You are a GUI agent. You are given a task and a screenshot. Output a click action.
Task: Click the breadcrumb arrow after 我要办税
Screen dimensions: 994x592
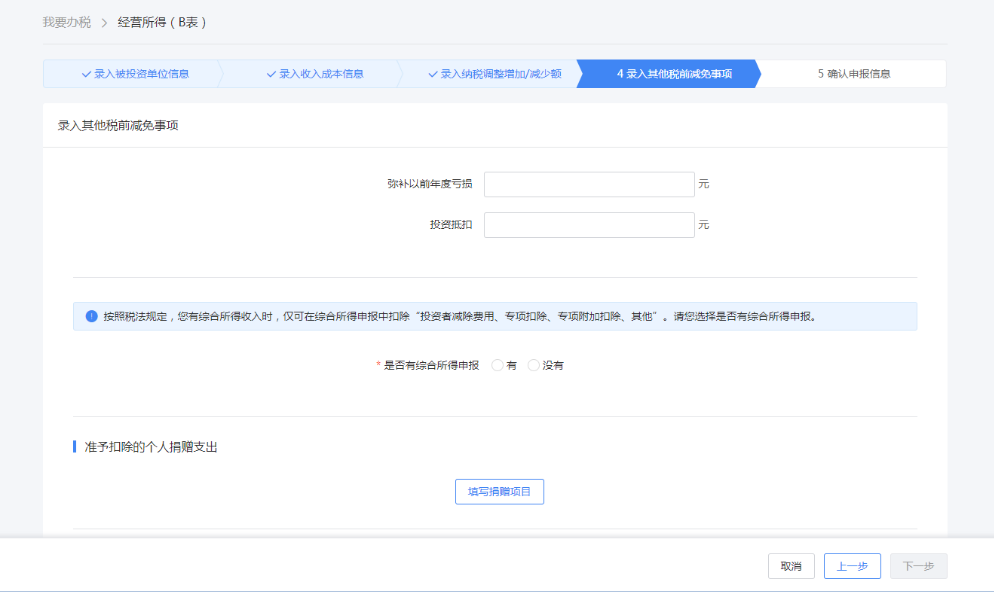pos(104,22)
